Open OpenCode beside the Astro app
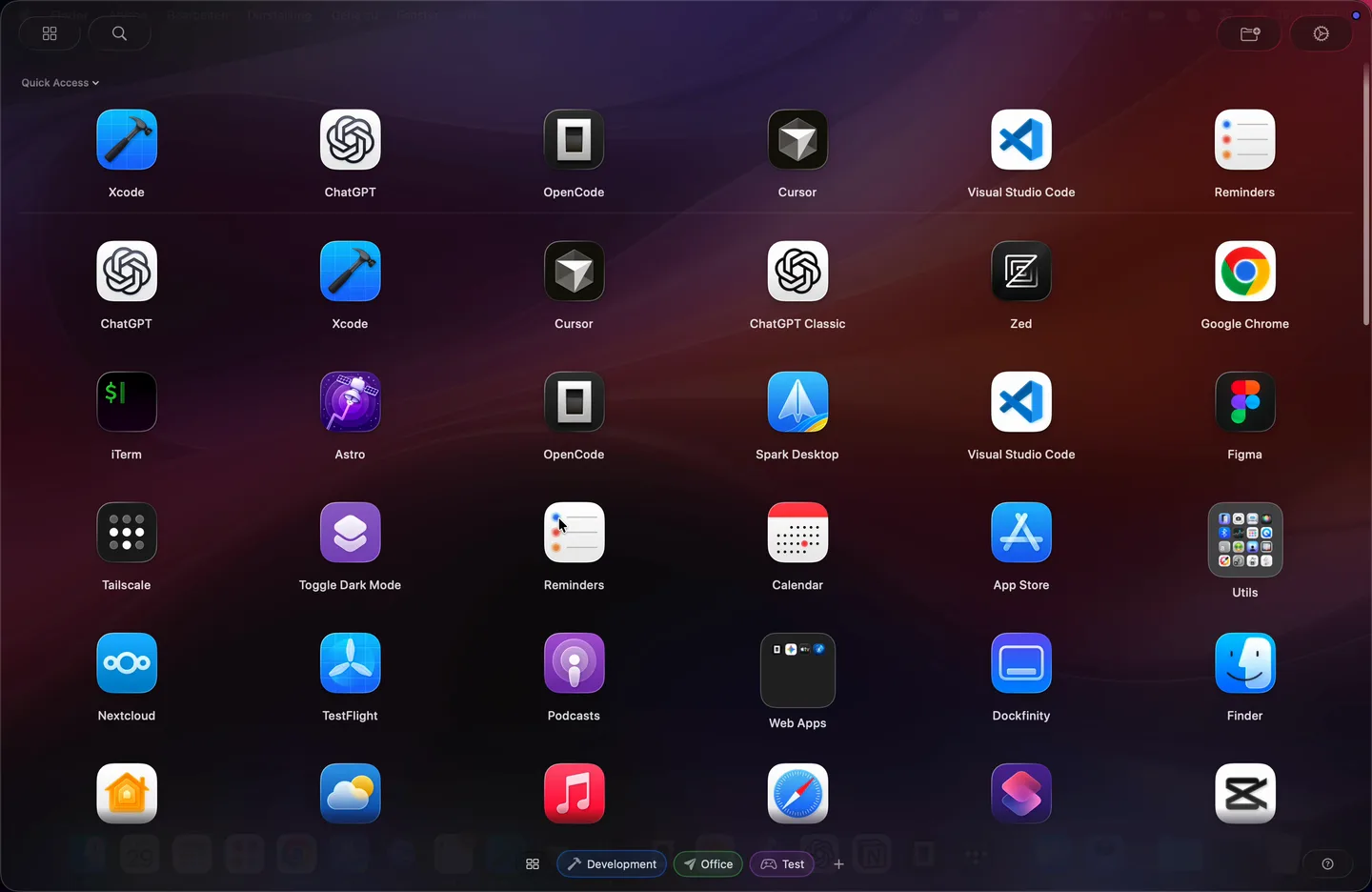The width and height of the screenshot is (1372, 892). coord(575,402)
